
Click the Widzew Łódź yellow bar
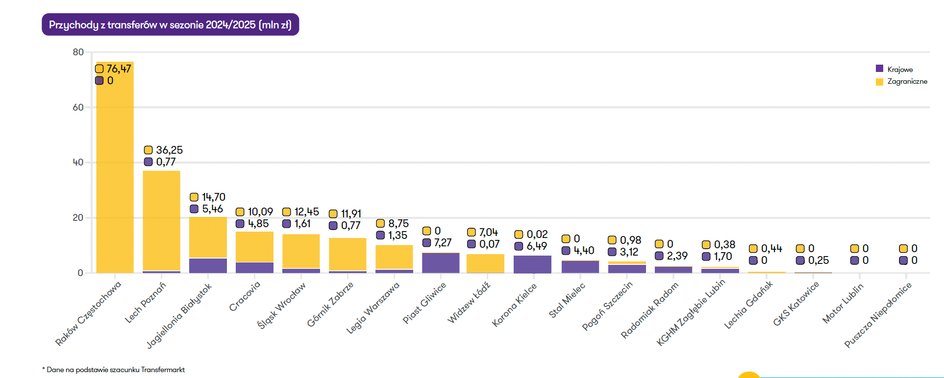pyautogui.click(x=486, y=264)
